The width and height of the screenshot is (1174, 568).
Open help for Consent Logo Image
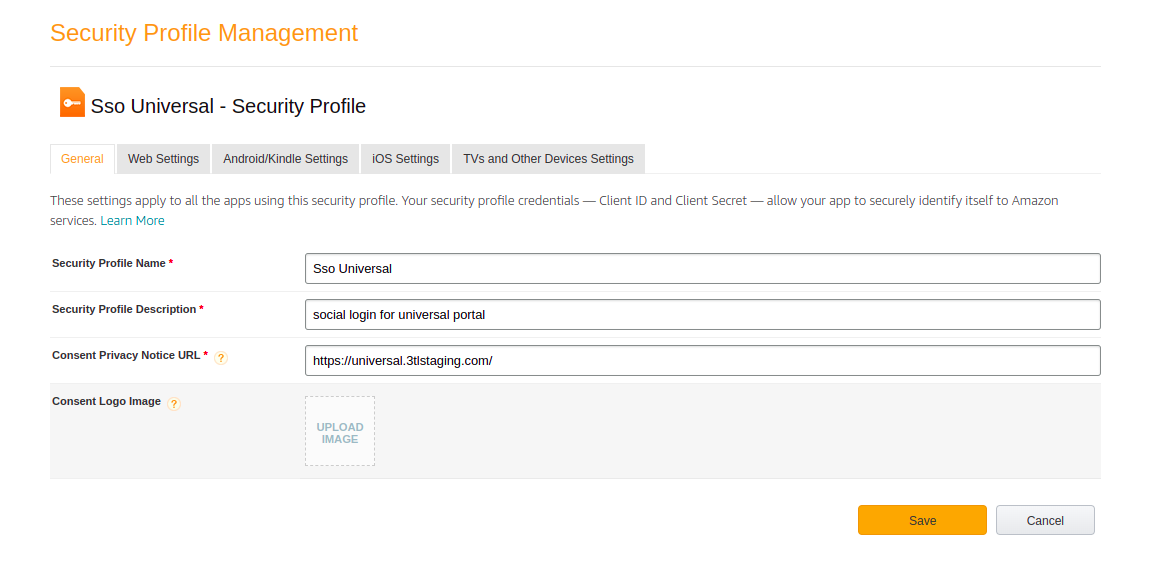[174, 404]
